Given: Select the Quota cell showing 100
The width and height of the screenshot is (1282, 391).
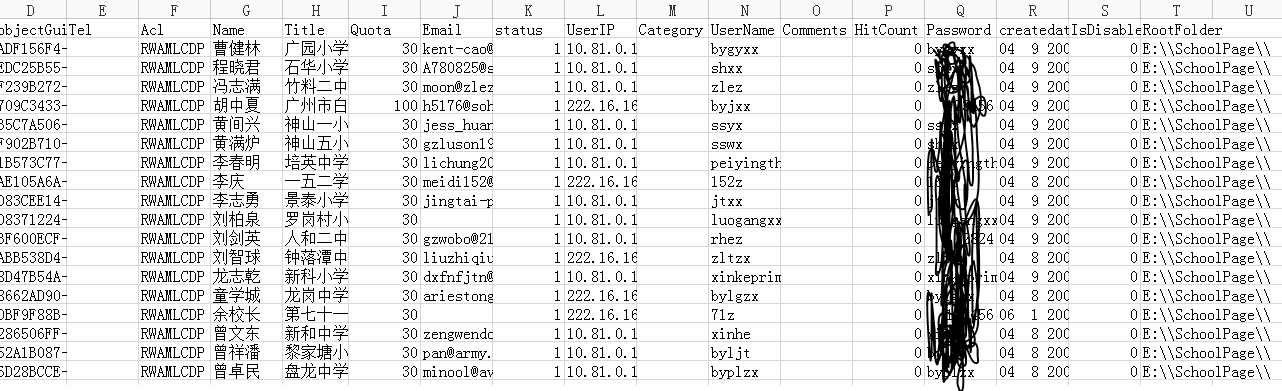Looking at the screenshot, I should point(385,106).
